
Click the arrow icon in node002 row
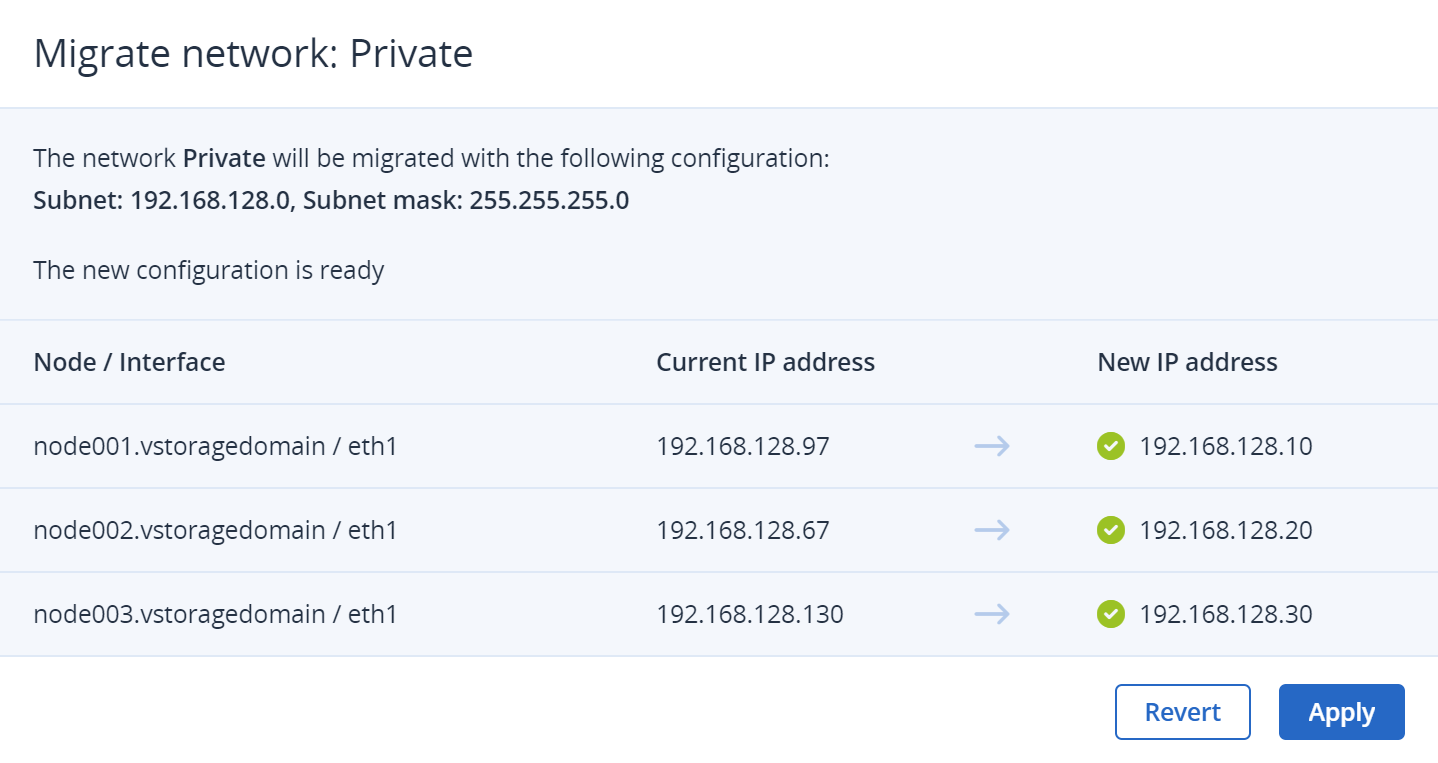coord(992,530)
